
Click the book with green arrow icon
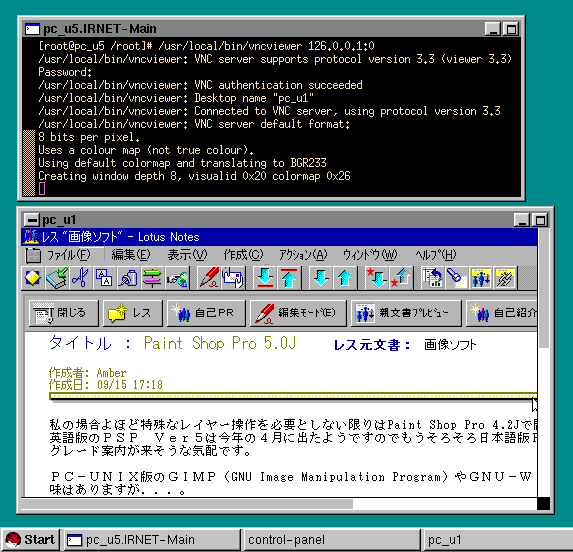(x=57, y=278)
